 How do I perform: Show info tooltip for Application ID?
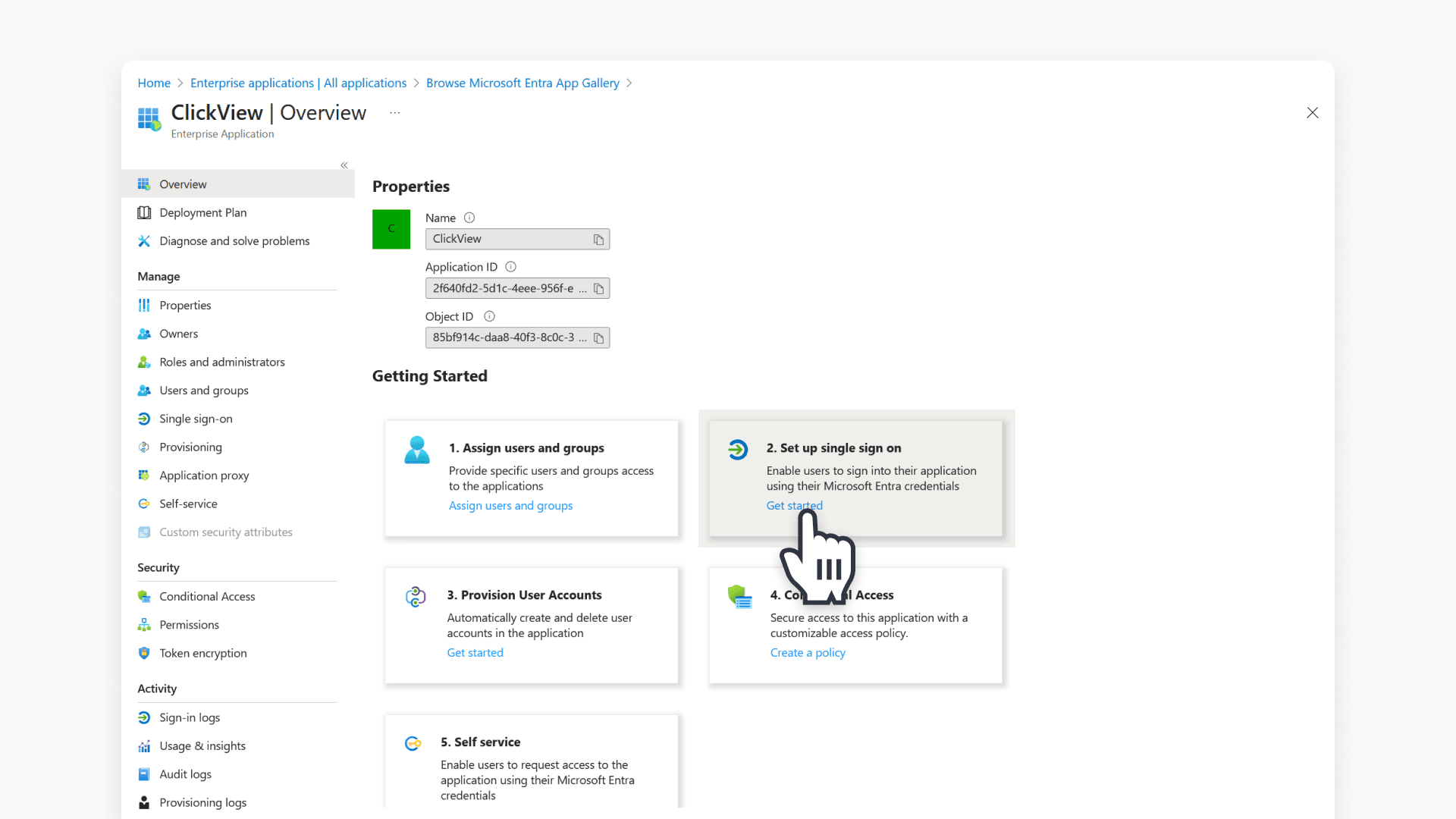tap(510, 267)
